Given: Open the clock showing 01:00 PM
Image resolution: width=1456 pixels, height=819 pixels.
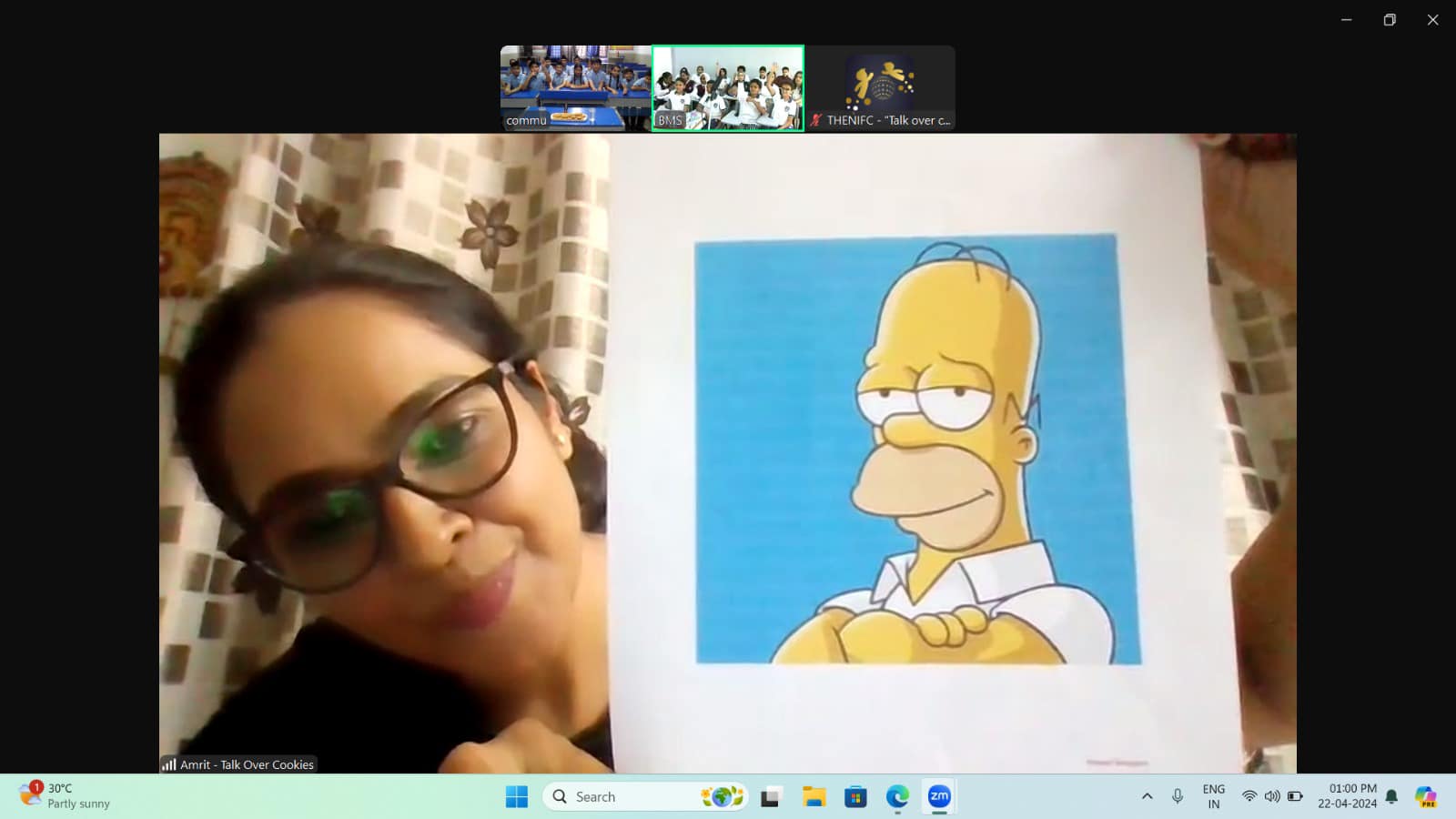Looking at the screenshot, I should (x=1348, y=796).
